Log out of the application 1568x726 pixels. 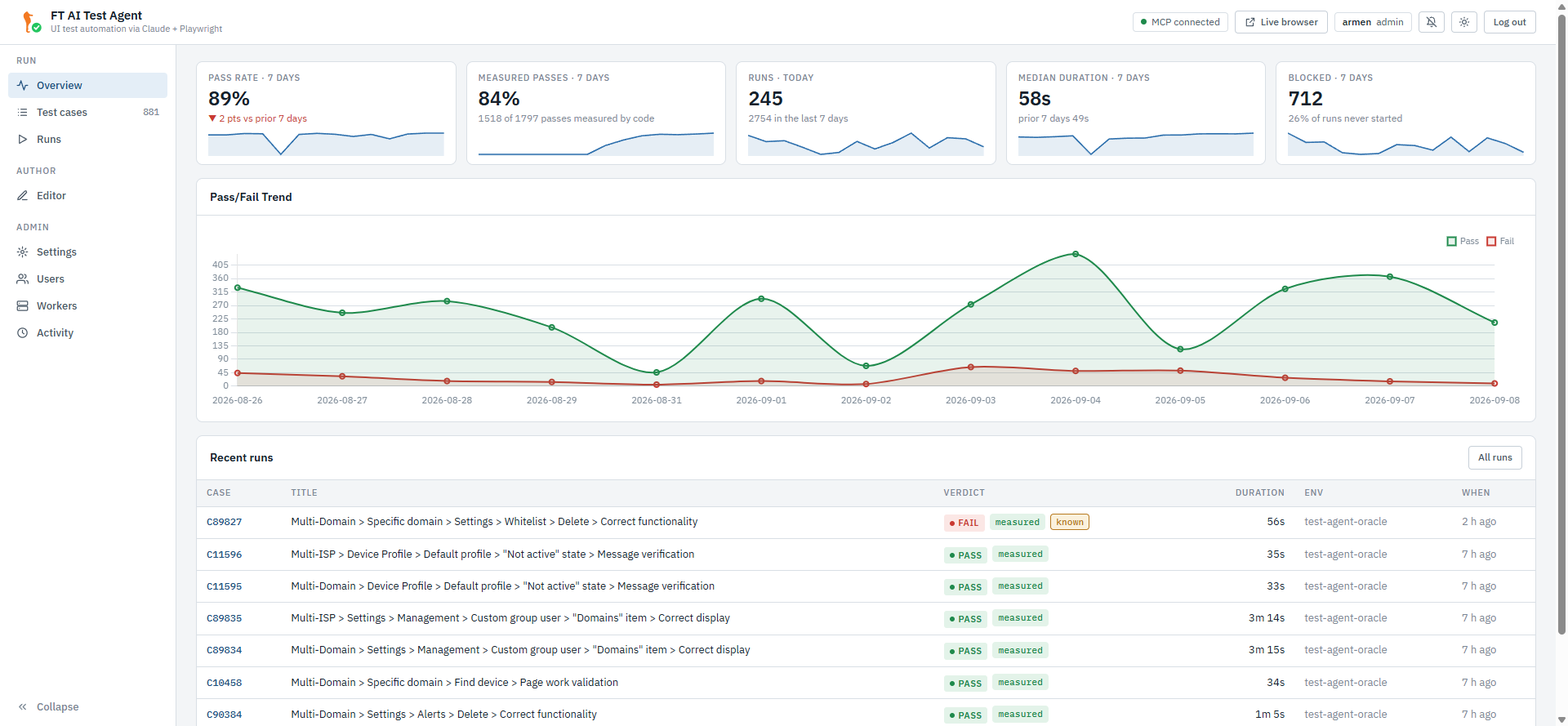(1510, 22)
